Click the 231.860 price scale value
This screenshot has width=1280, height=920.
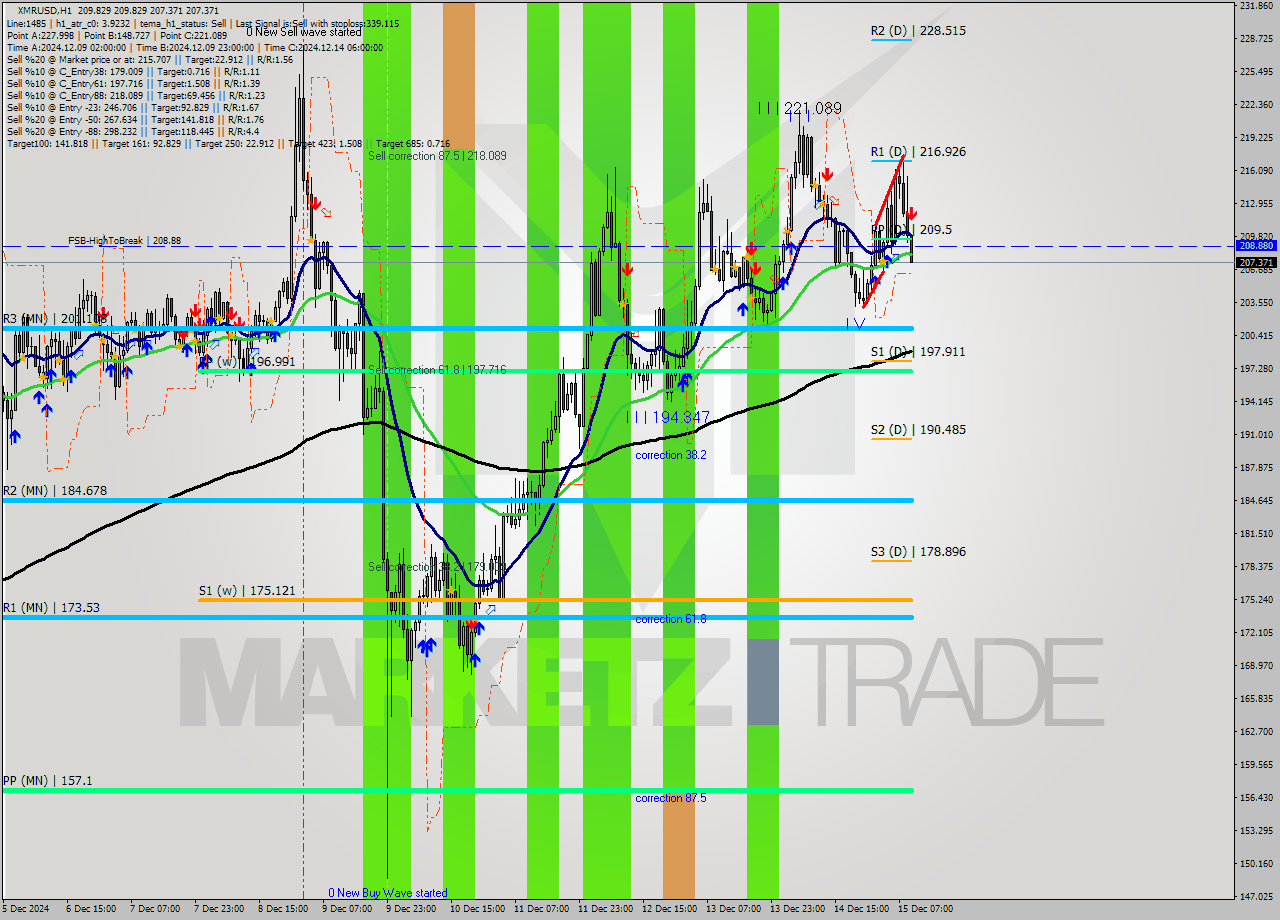click(1256, 6)
